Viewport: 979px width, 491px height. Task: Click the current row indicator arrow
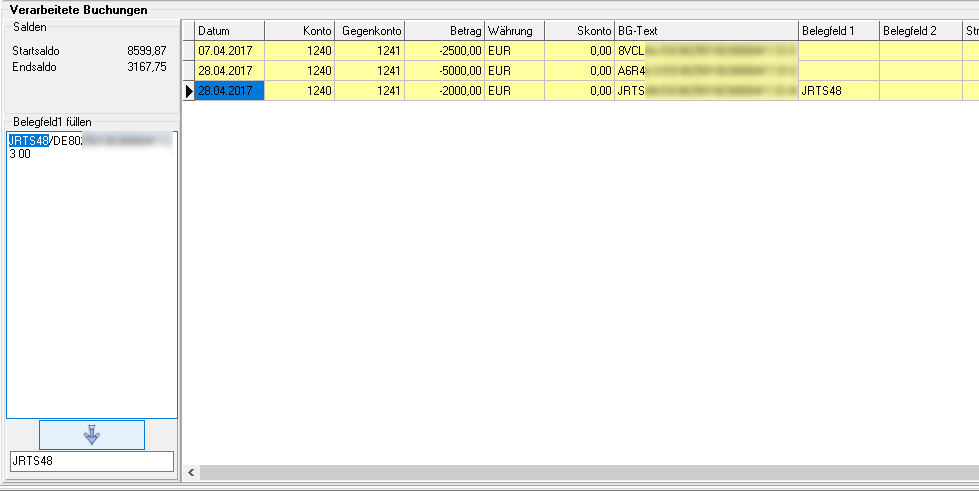pyautogui.click(x=188, y=91)
